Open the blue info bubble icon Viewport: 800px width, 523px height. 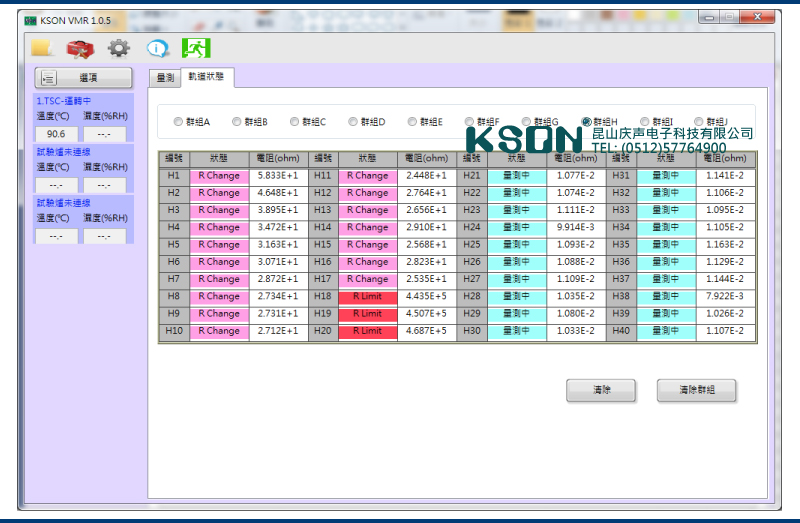click(158, 48)
